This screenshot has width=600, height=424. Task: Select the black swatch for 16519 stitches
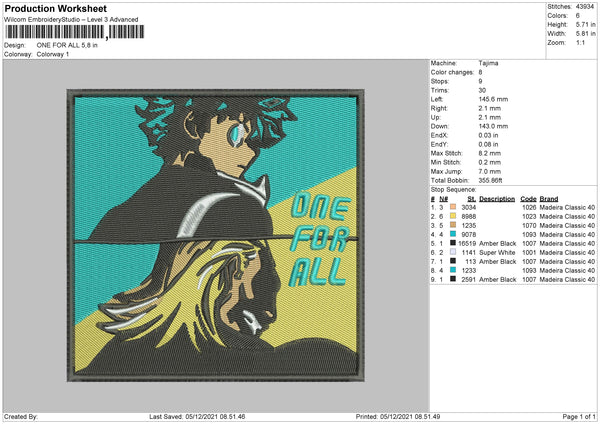[453, 243]
